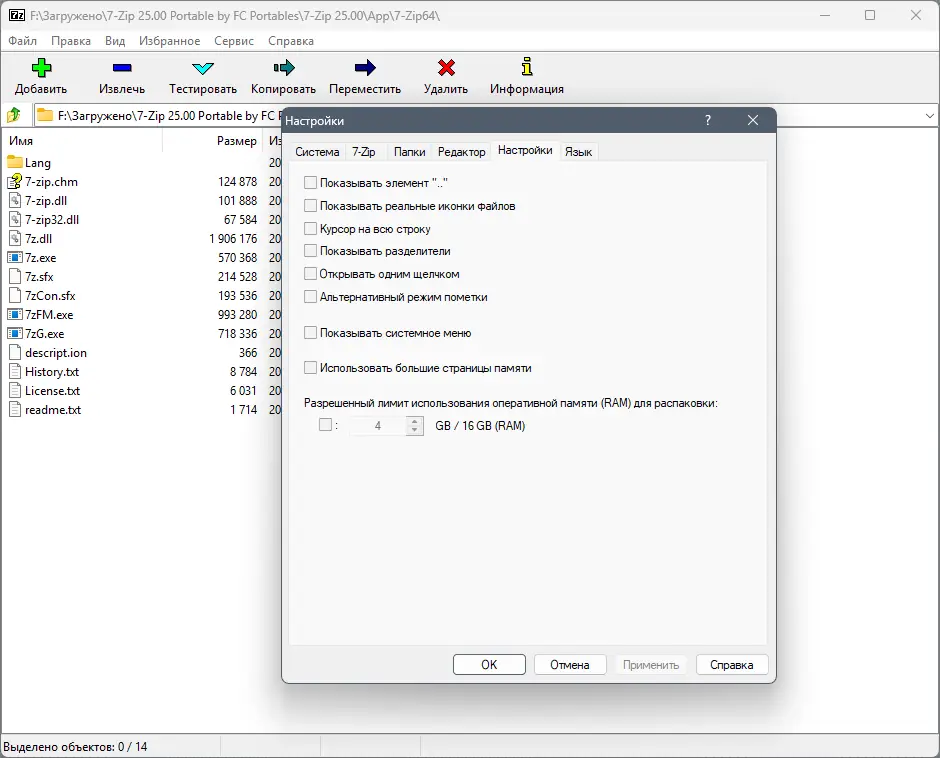The width and height of the screenshot is (940, 758).
Task: Select the 7zCon.sfx file icon
Action: coord(15,296)
